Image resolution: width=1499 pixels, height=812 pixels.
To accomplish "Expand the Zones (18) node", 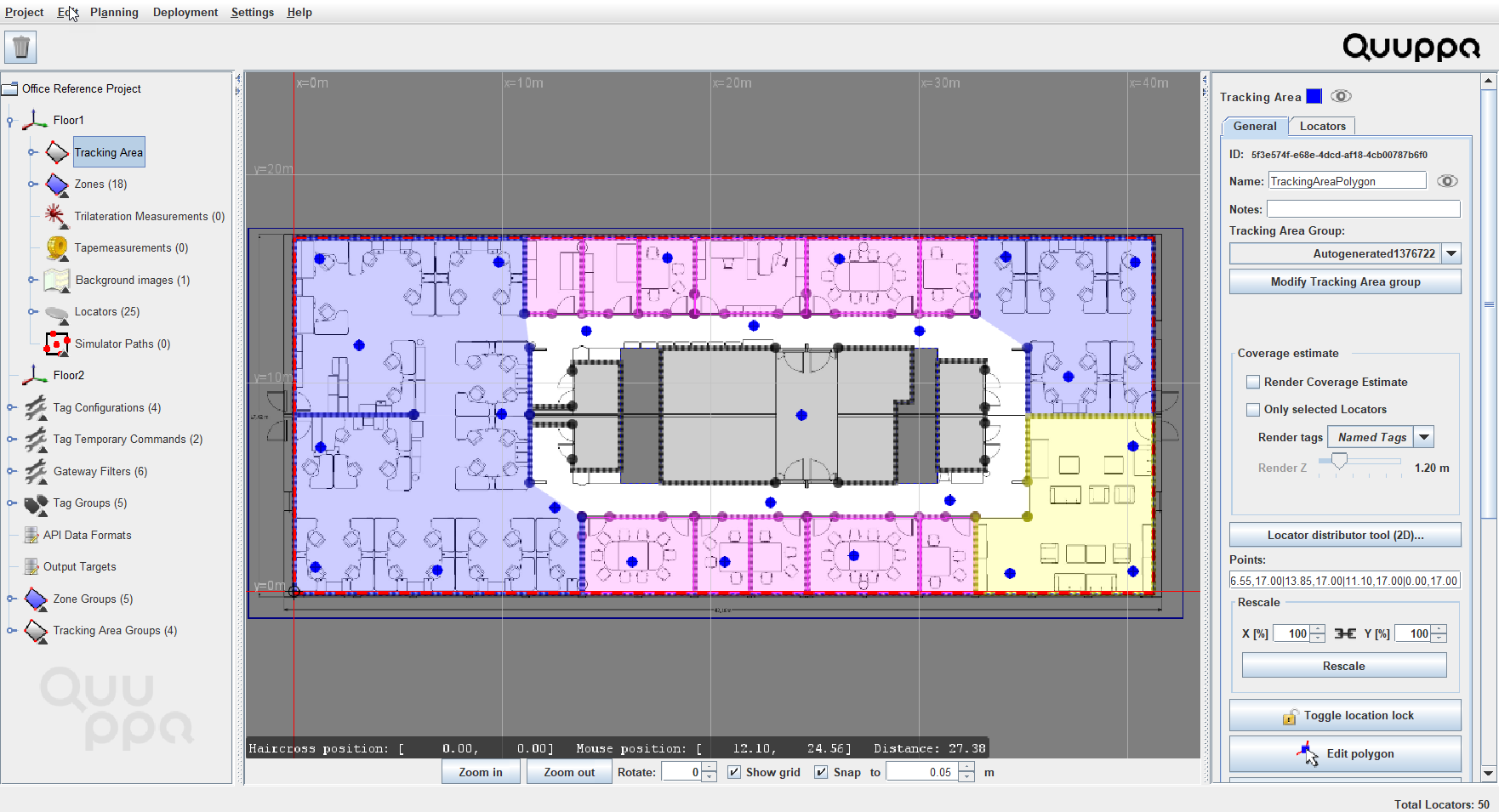I will click(32, 185).
